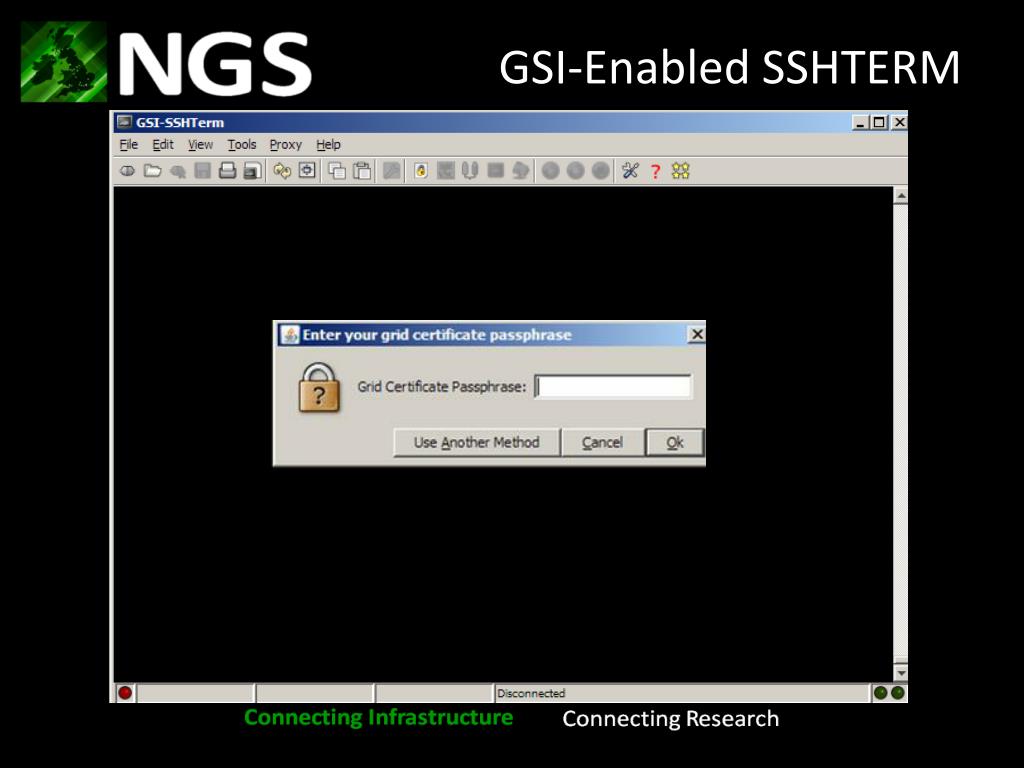Close the passphrase dialog with its X
Viewport: 1024px width, 768px height.
(x=697, y=334)
